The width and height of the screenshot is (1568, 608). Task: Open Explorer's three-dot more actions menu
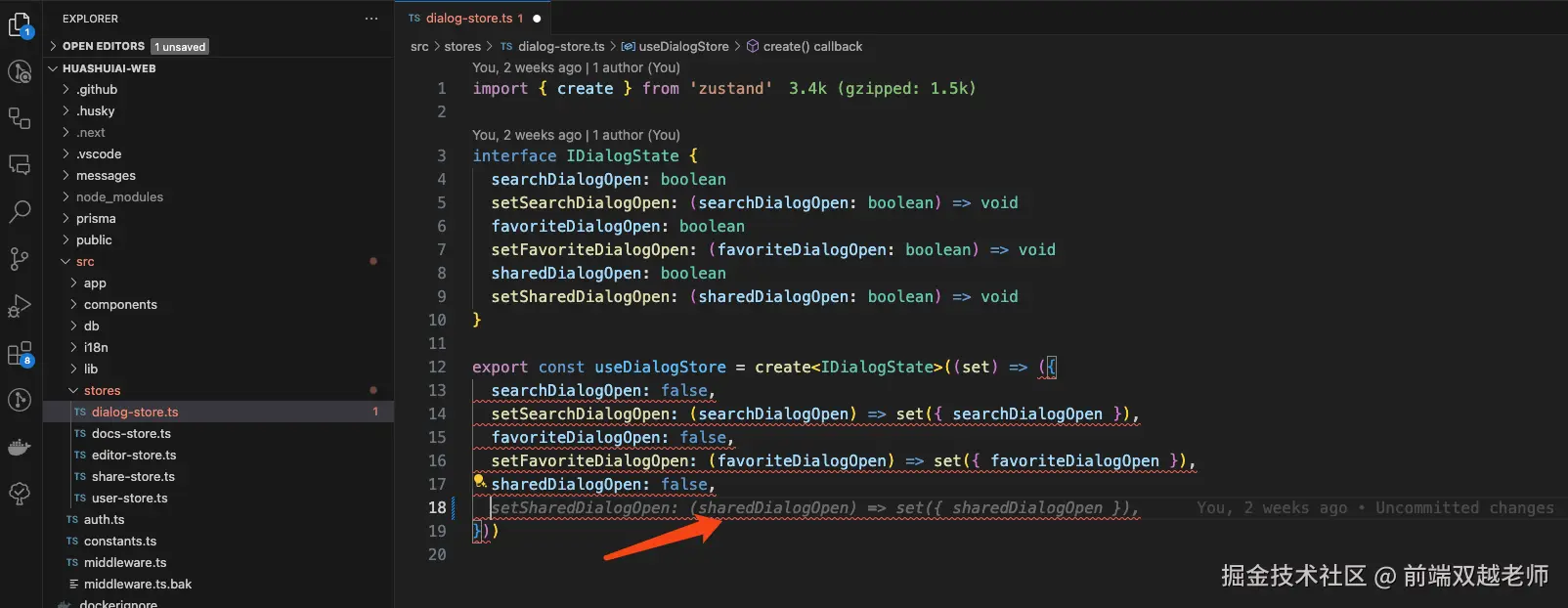[371, 19]
